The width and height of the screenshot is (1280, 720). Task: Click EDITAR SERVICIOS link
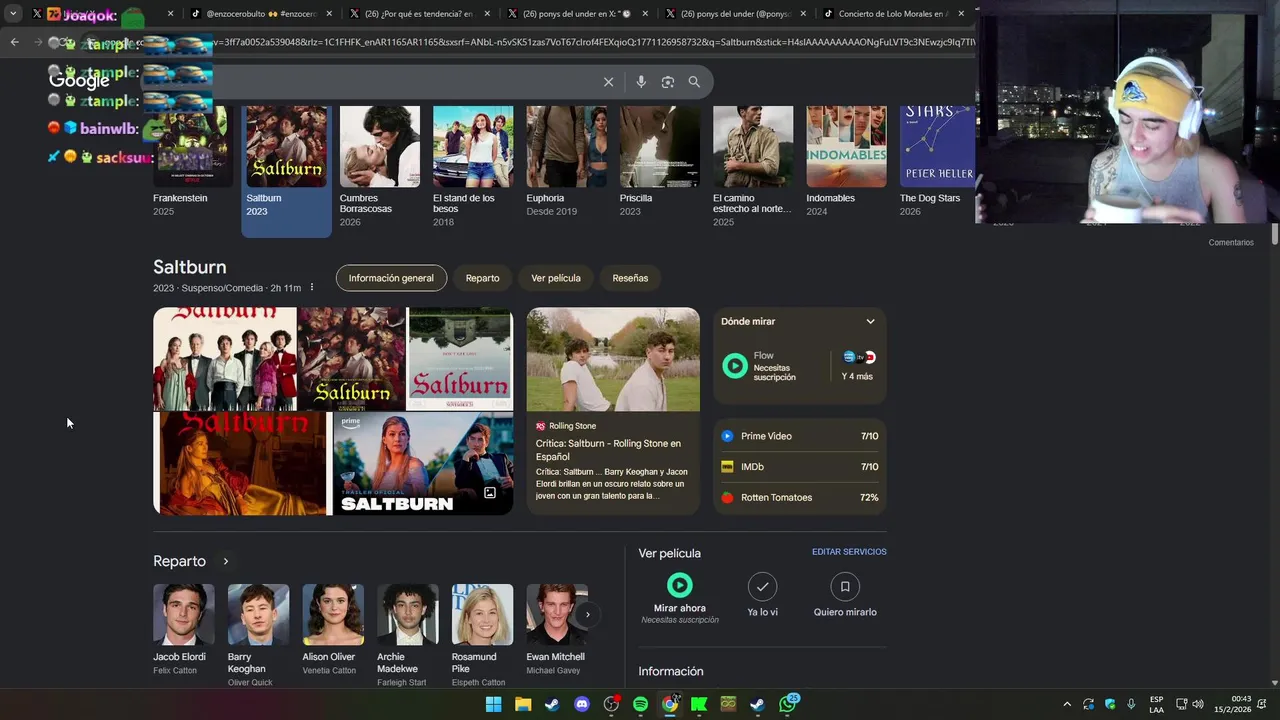coord(849,552)
